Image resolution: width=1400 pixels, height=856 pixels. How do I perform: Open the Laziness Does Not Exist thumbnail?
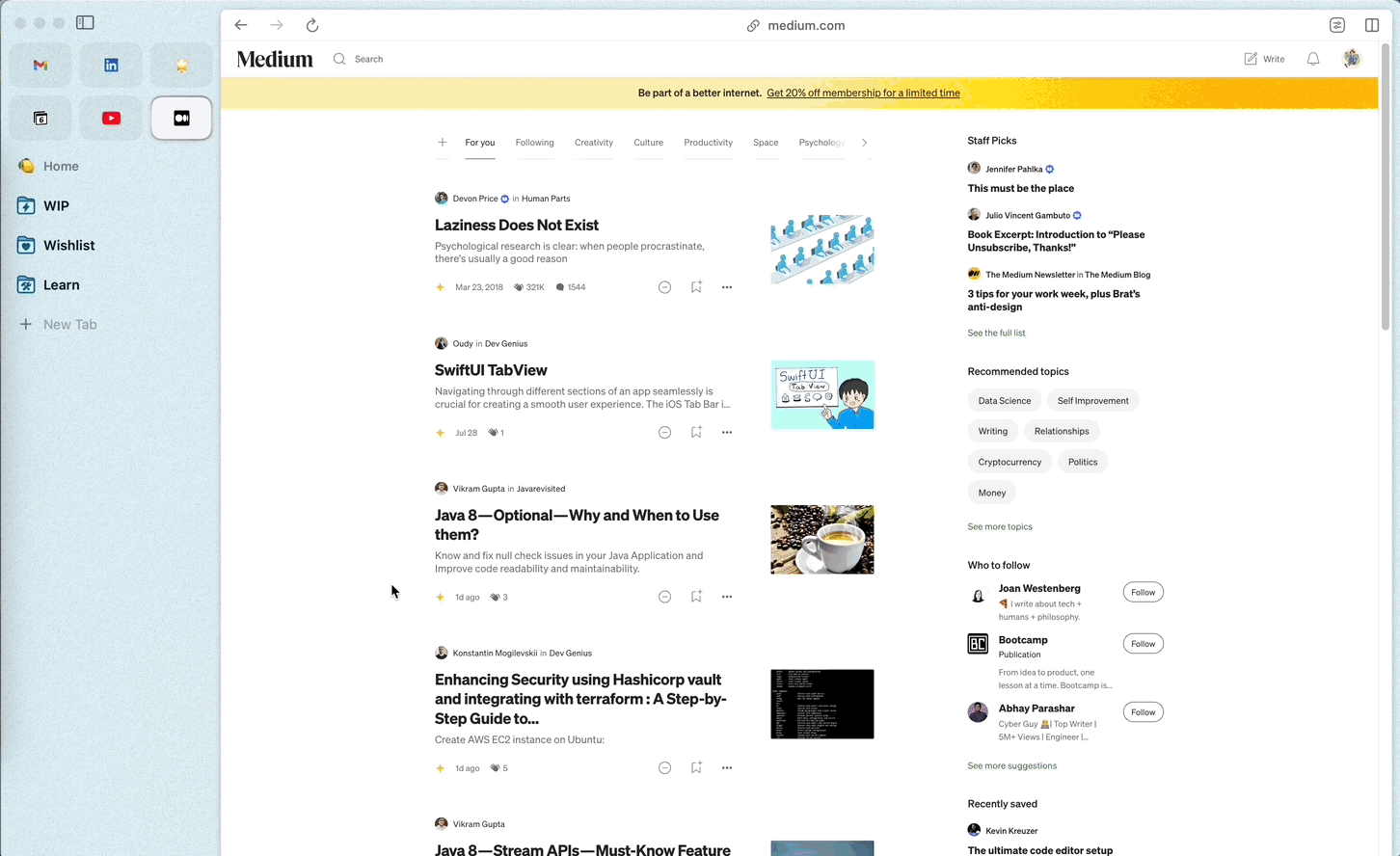pos(822,250)
